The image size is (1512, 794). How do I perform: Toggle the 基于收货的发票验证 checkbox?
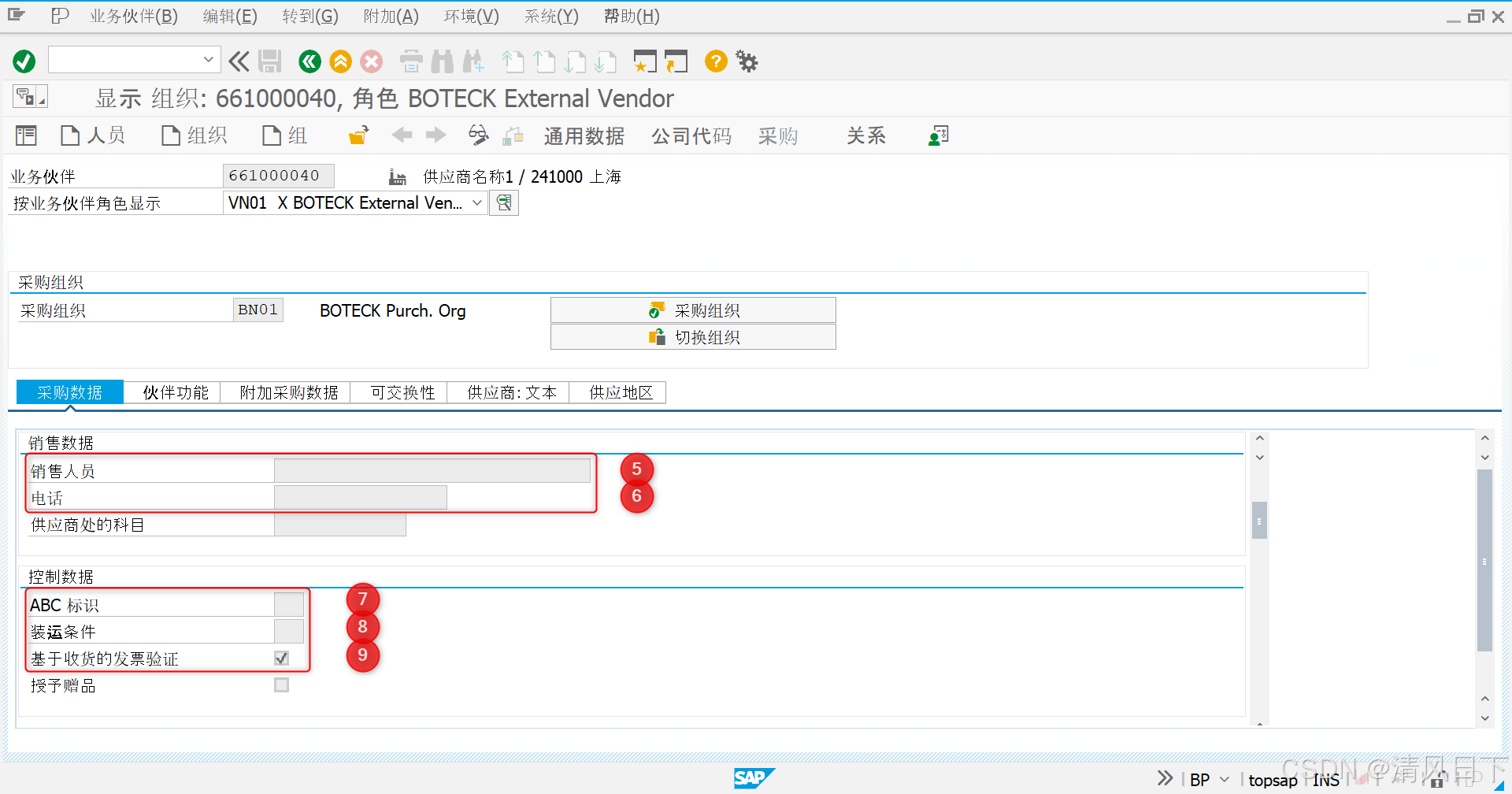tap(281, 658)
